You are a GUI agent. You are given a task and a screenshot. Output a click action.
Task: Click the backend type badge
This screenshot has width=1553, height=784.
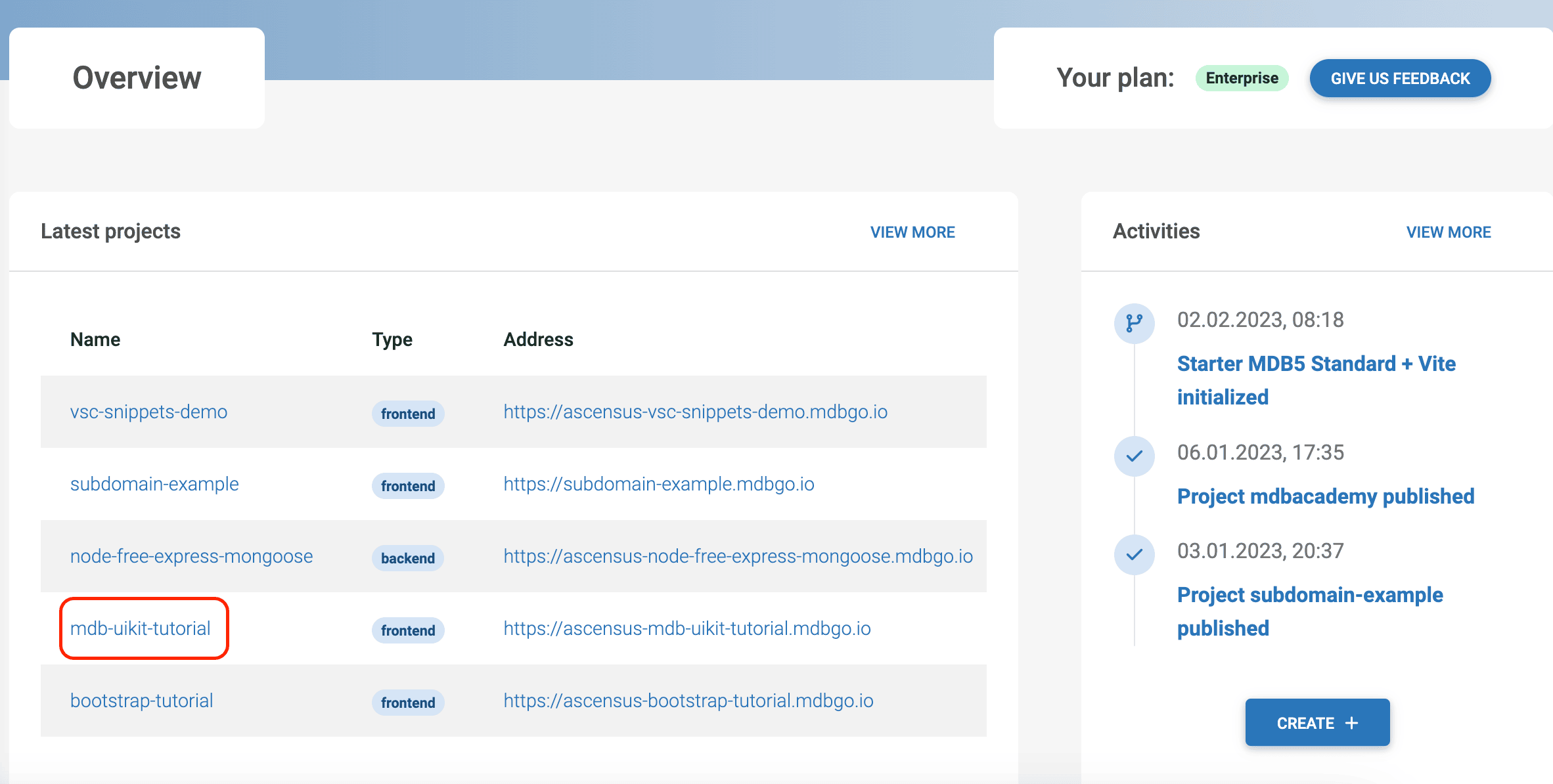[x=407, y=558]
